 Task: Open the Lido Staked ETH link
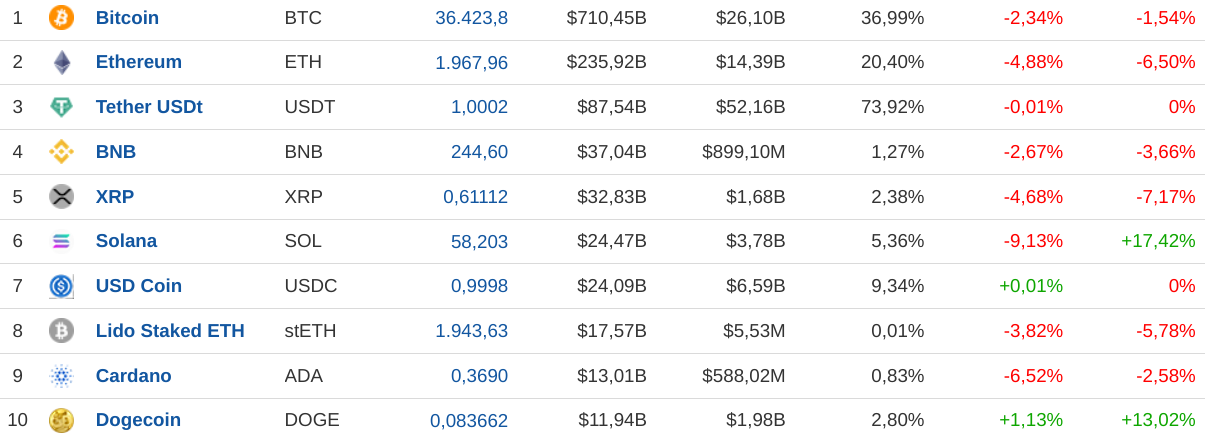point(170,331)
